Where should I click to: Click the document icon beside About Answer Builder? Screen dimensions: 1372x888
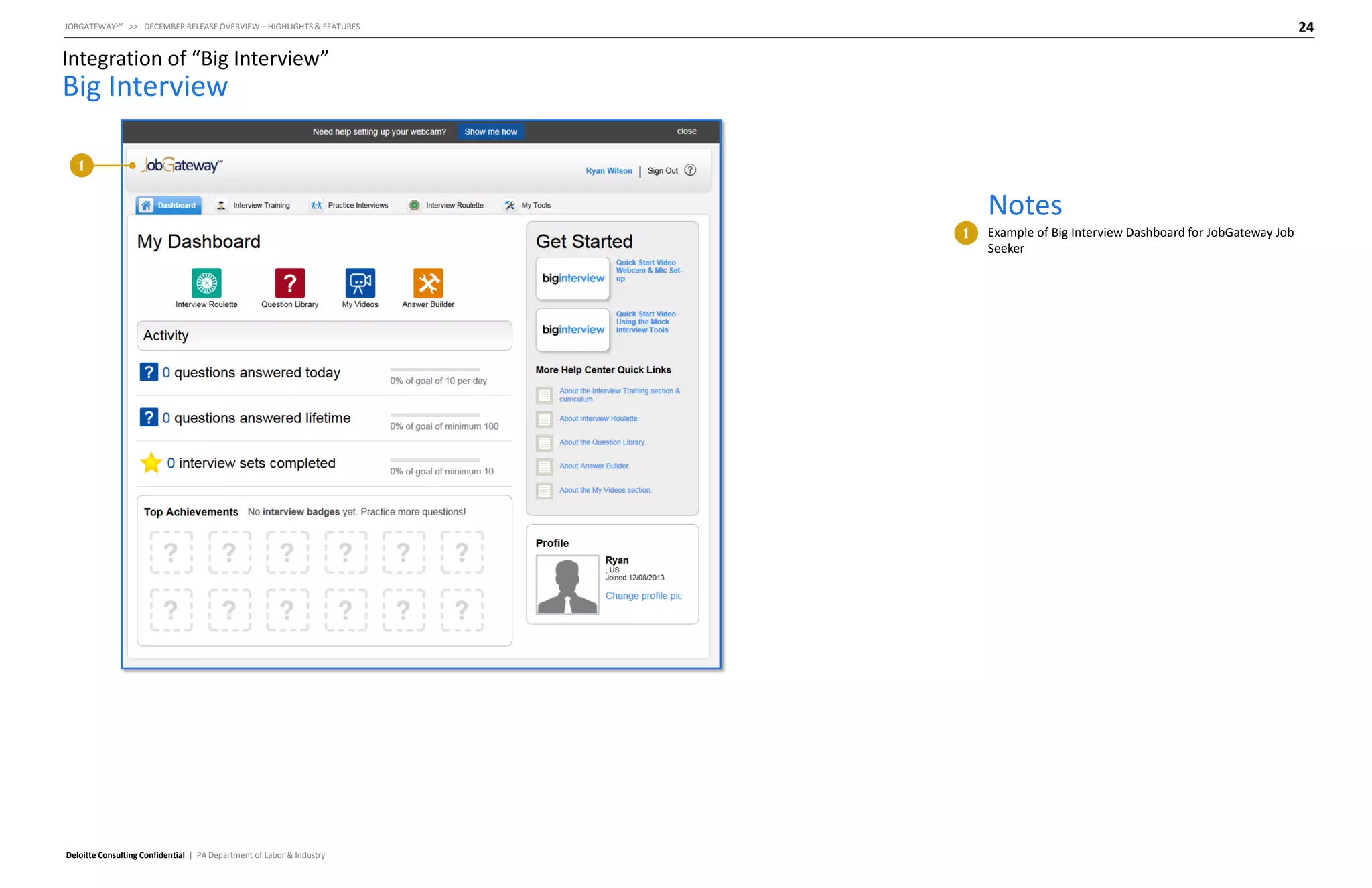coord(545,466)
